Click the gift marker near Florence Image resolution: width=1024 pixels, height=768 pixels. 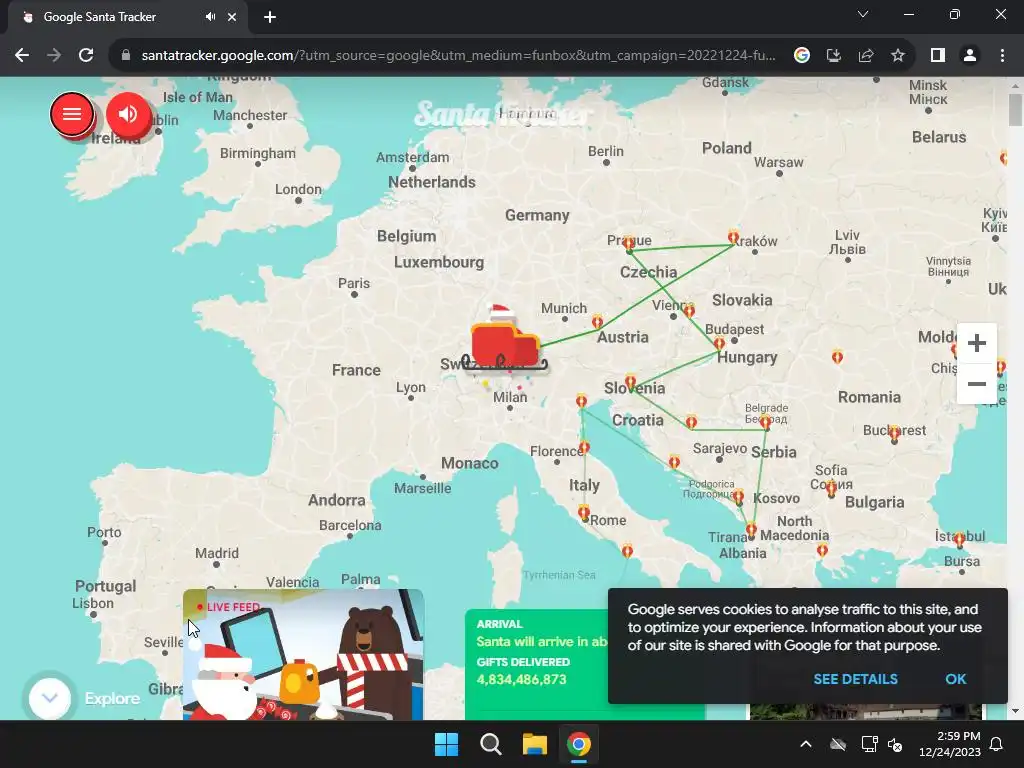(584, 447)
